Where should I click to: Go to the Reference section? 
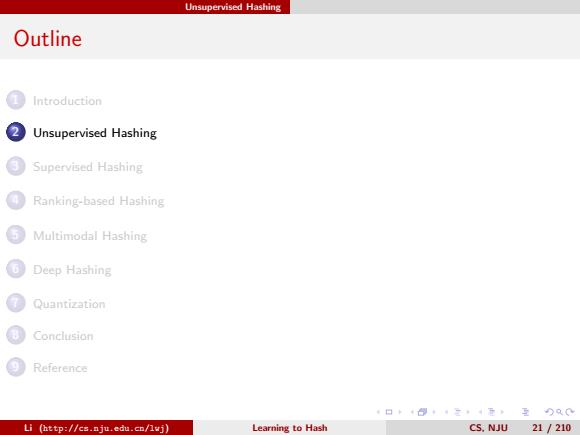tap(60, 368)
